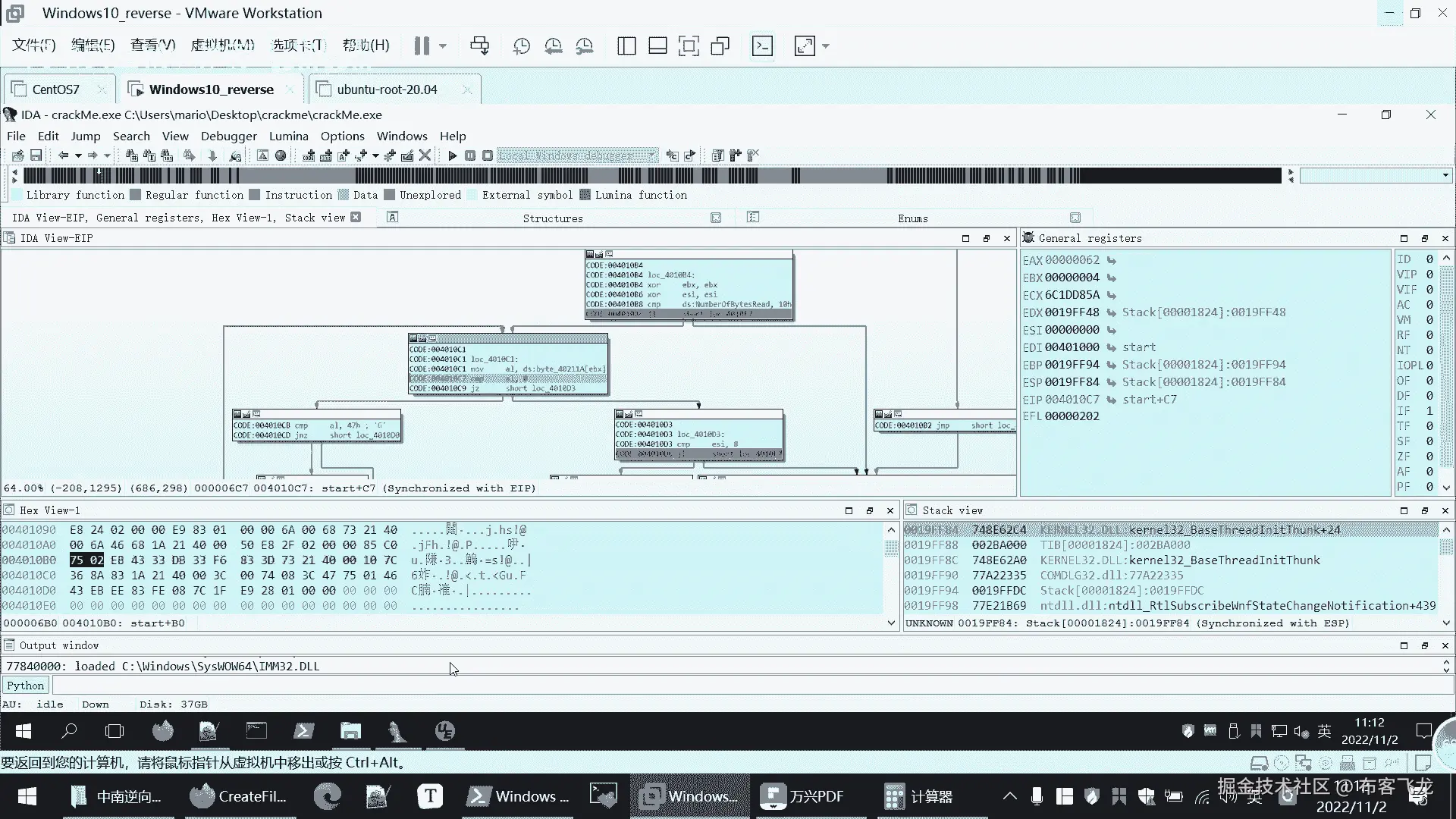Toggle the ZF flag value

point(1429,457)
